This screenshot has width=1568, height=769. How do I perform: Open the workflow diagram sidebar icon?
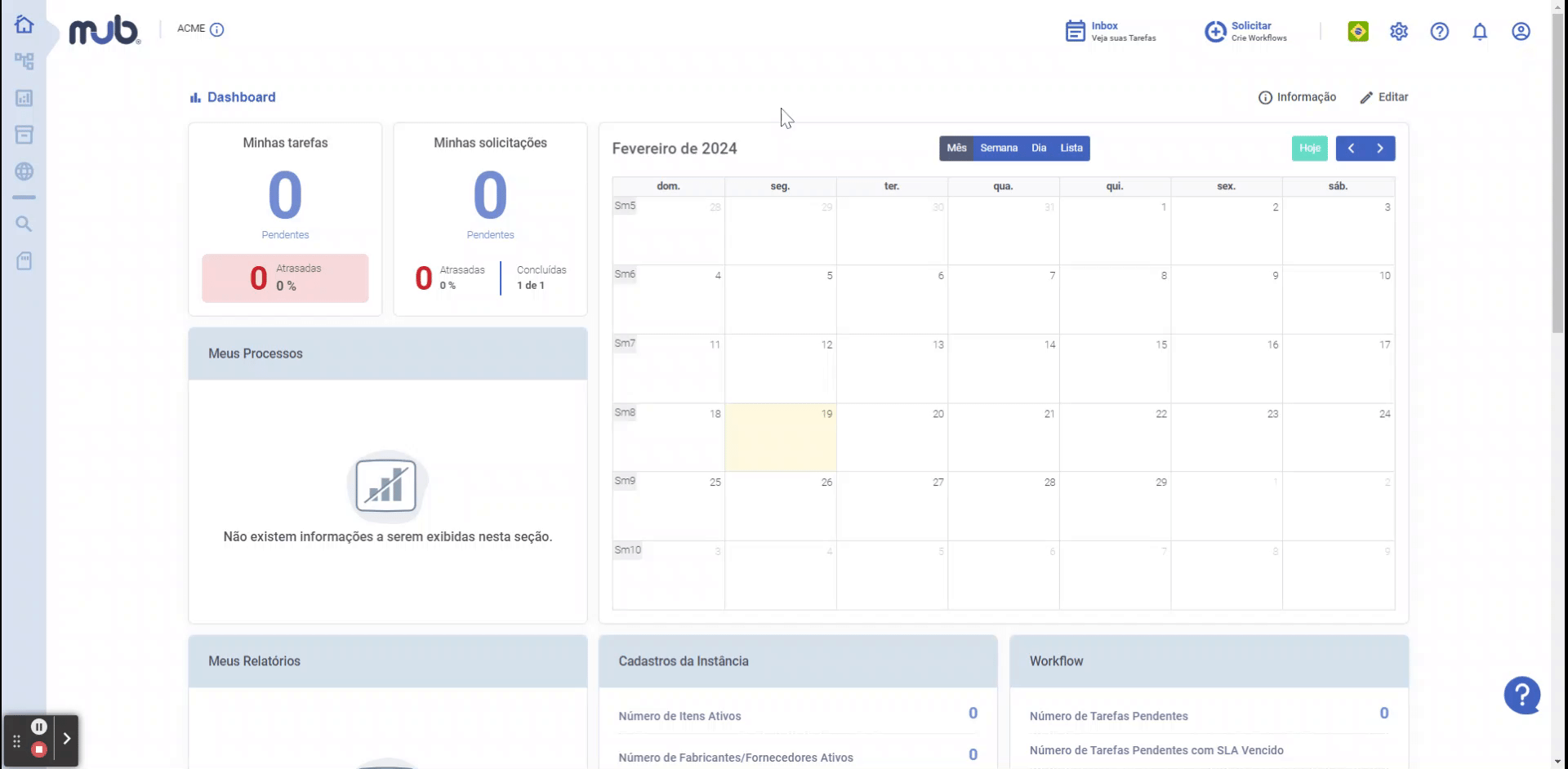pos(24,61)
